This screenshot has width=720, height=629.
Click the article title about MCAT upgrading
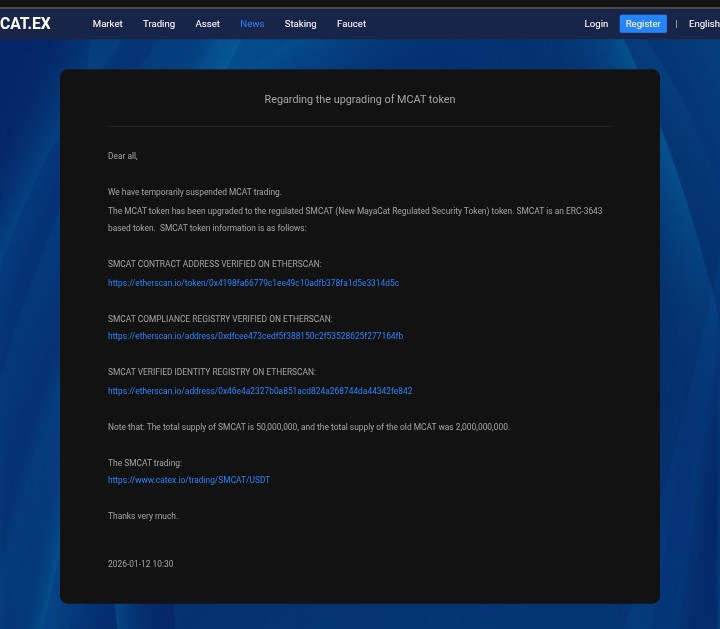tap(359, 99)
